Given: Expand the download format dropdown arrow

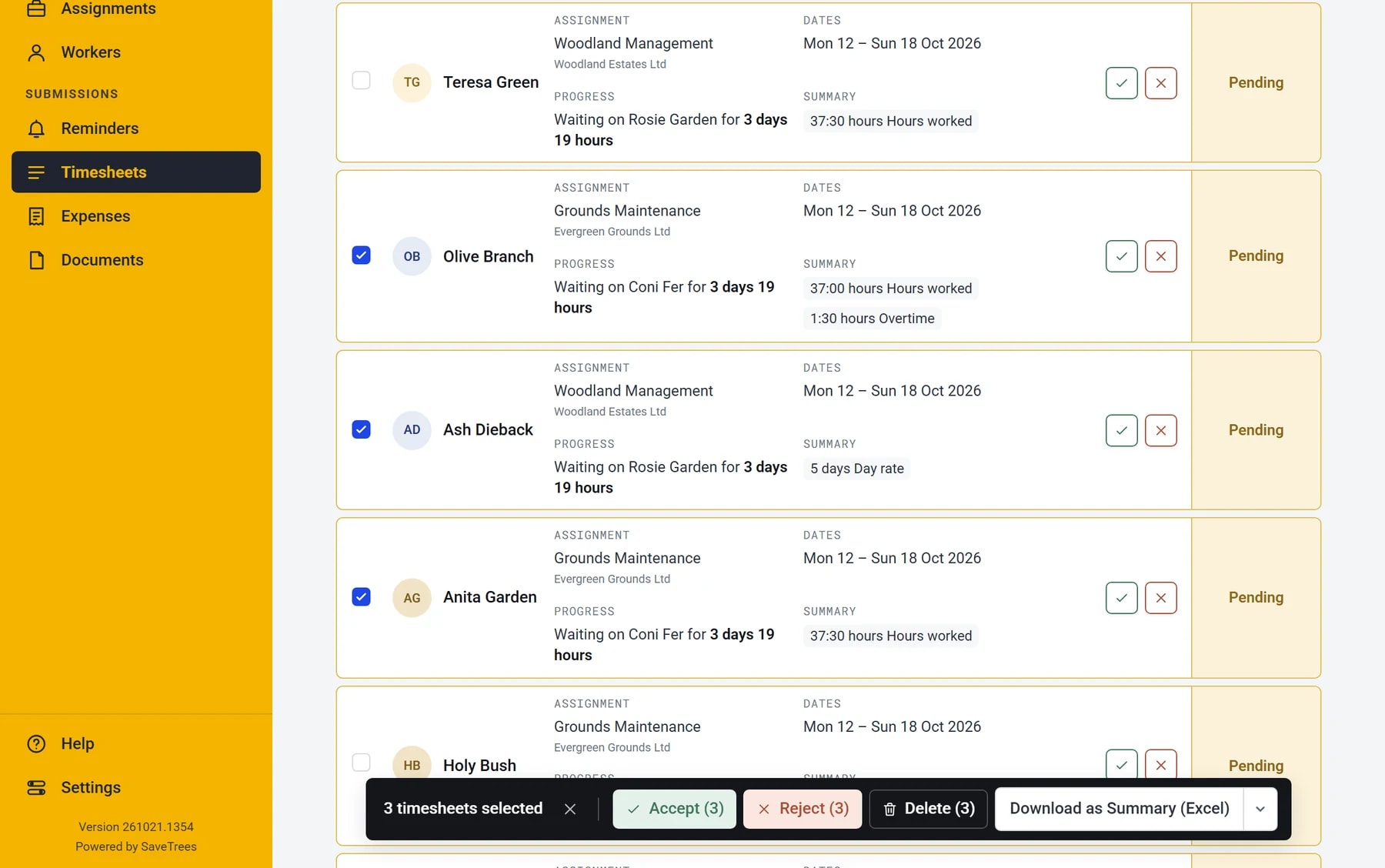Looking at the screenshot, I should 1260,809.
